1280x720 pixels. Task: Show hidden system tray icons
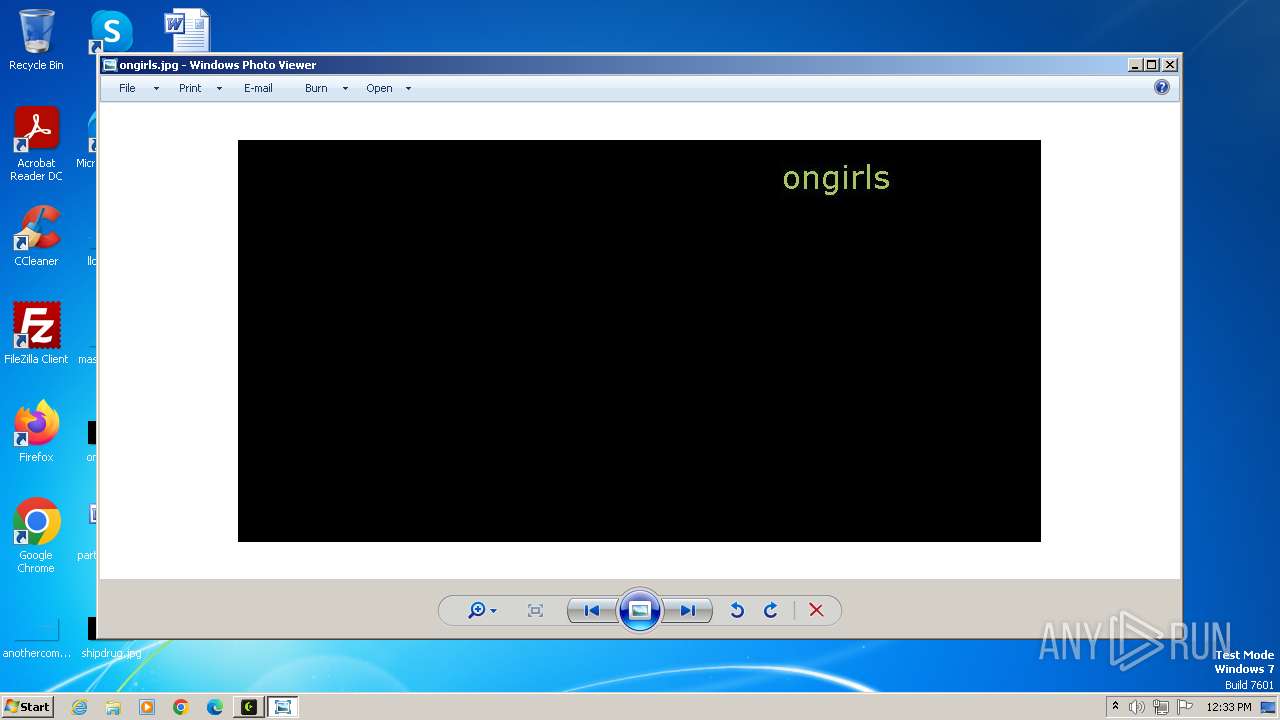pyautogui.click(x=1115, y=707)
